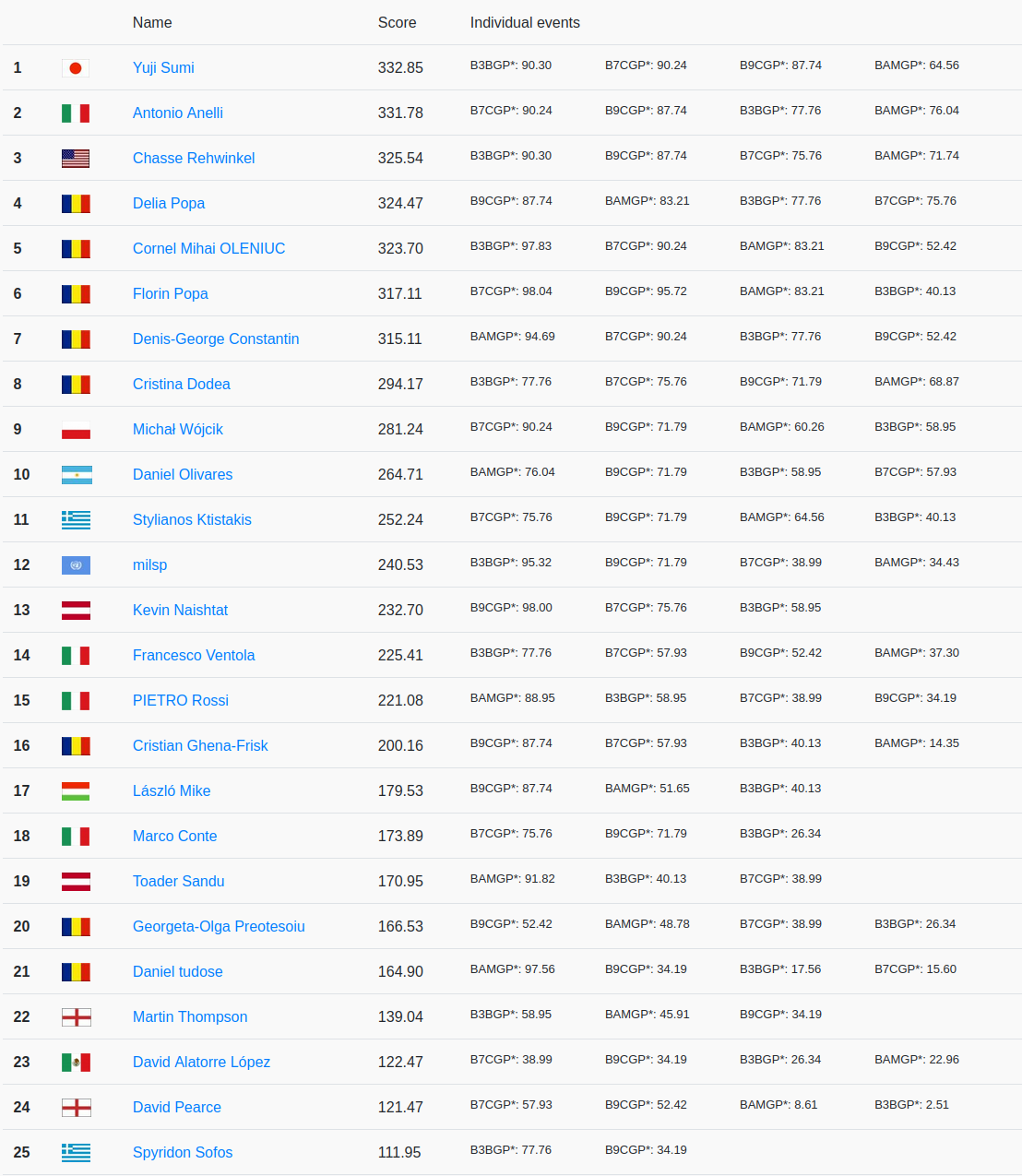Click the Poland flag beside Michał Wójcik
Image resolution: width=1022 pixels, height=1176 pixels.
click(x=76, y=430)
